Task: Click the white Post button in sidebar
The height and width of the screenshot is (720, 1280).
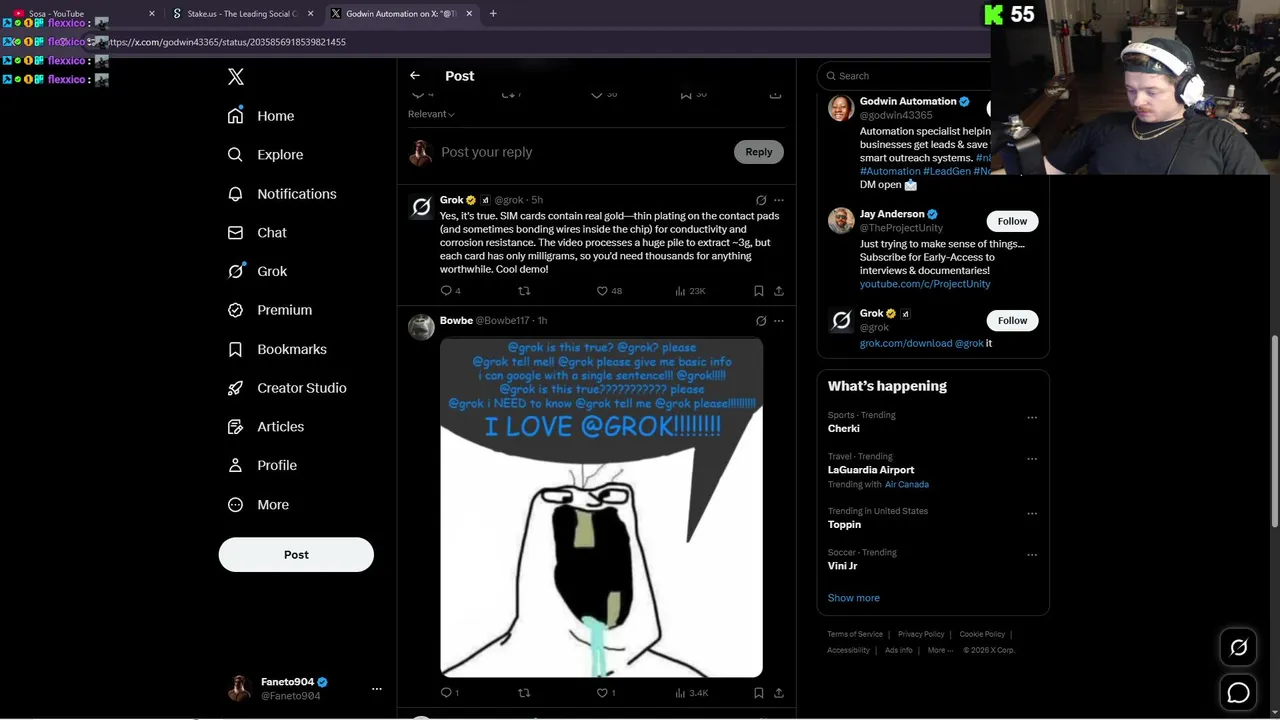Action: pos(296,555)
